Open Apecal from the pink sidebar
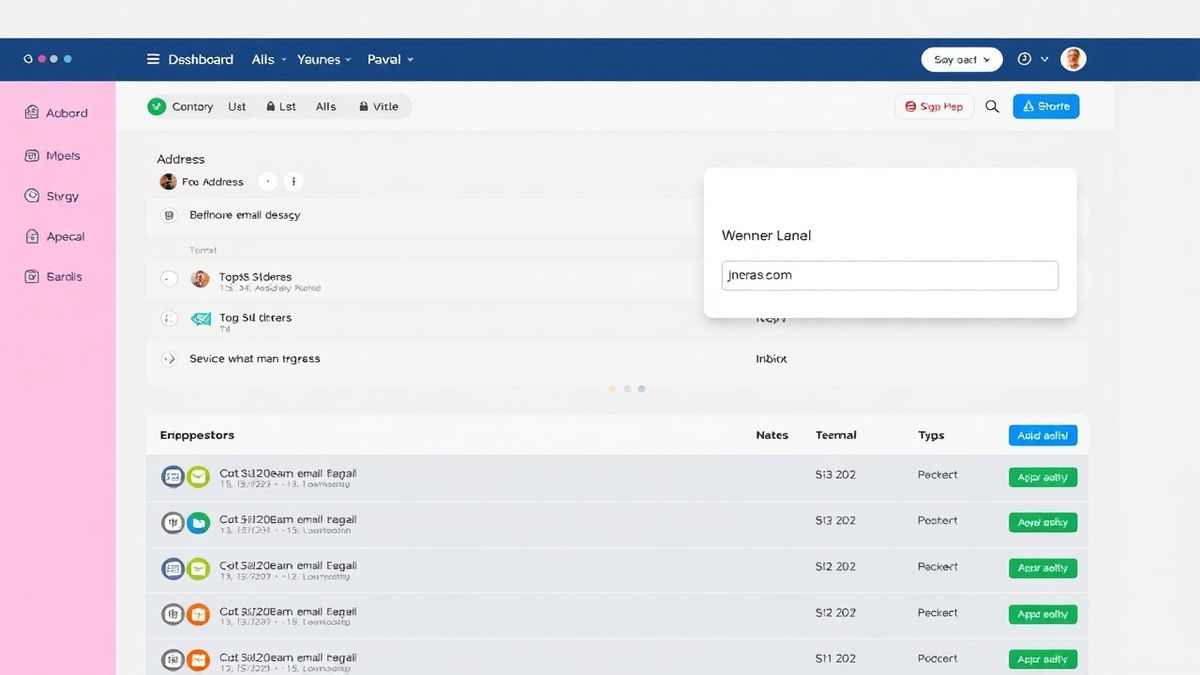 (55, 237)
